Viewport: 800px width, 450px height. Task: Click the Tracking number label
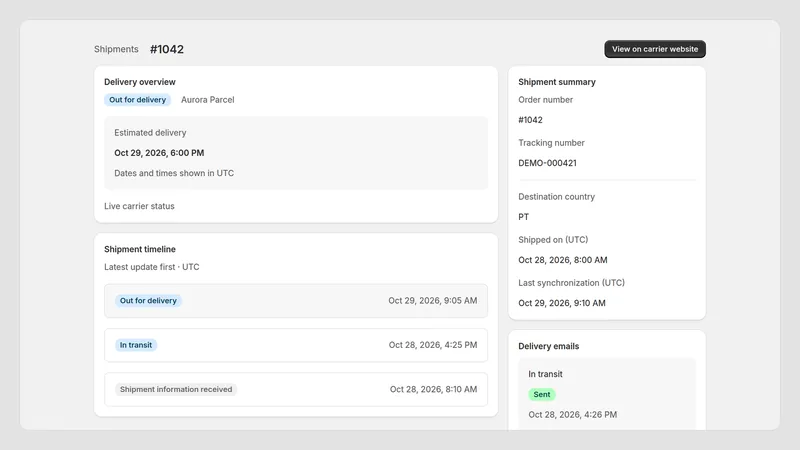coord(551,143)
